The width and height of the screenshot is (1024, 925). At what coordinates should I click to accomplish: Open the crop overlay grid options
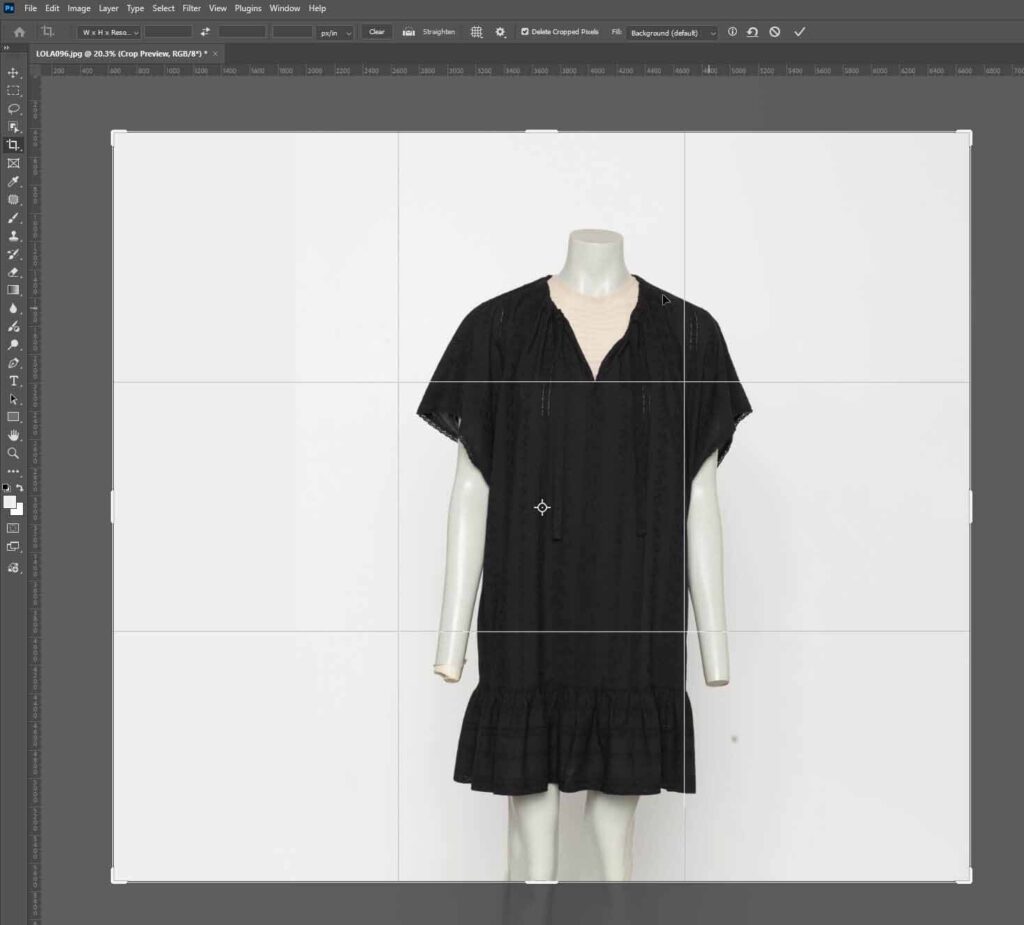pyautogui.click(x=477, y=32)
